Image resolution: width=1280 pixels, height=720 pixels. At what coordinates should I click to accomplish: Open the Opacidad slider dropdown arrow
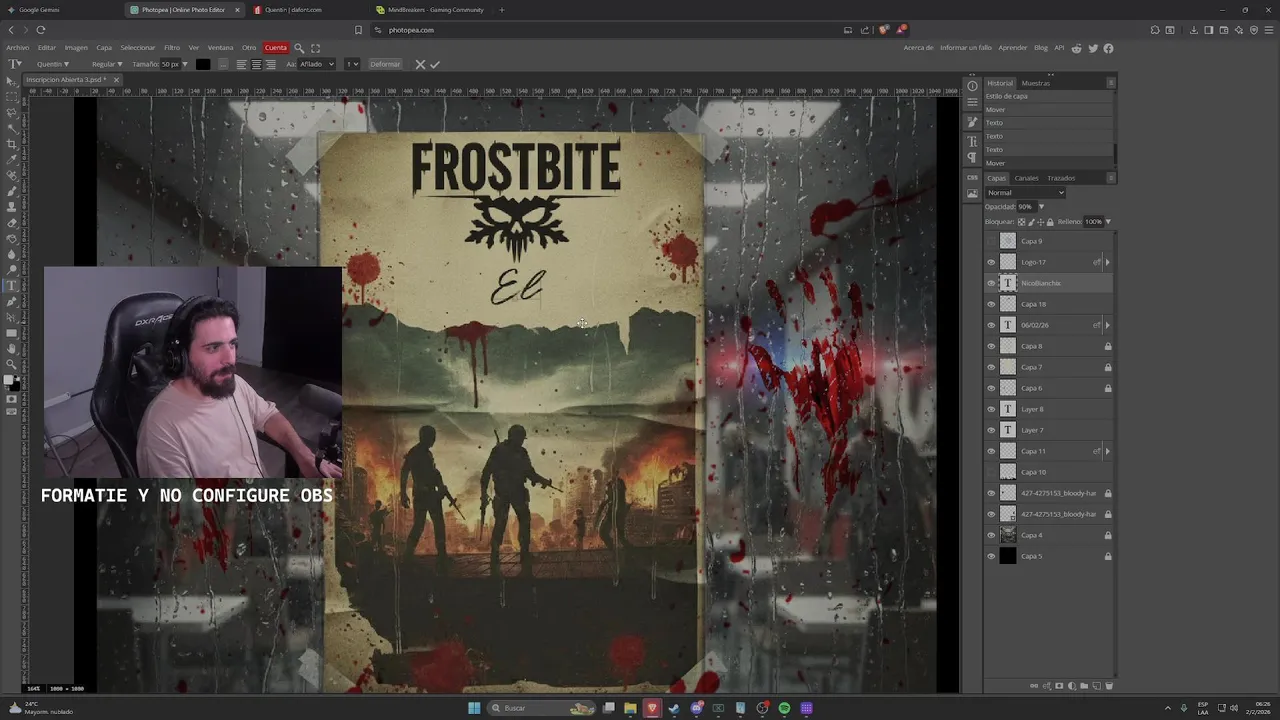pos(1041,207)
